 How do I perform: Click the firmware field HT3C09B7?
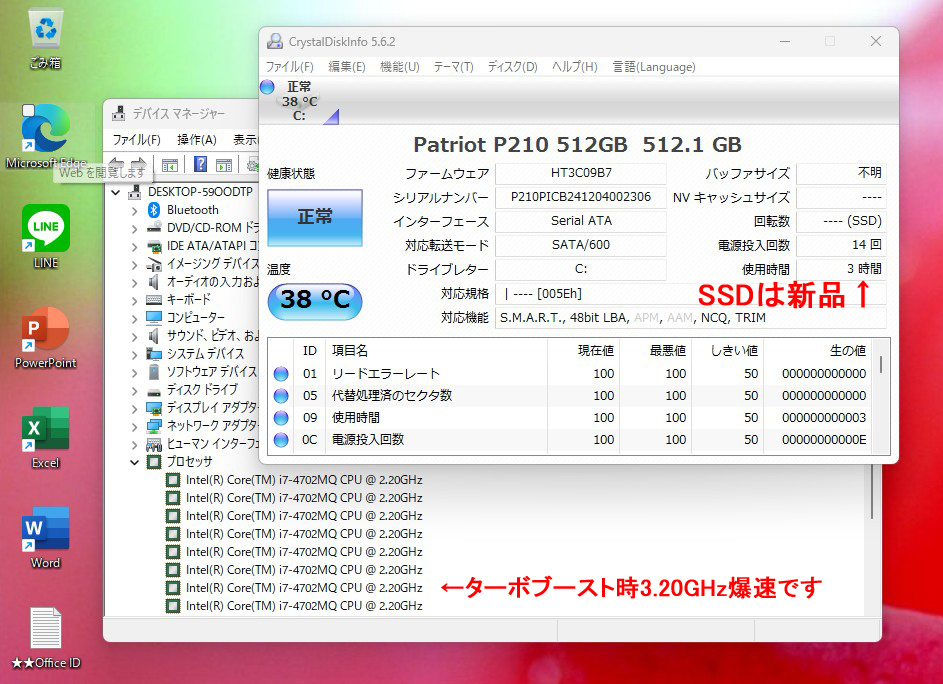coord(581,173)
